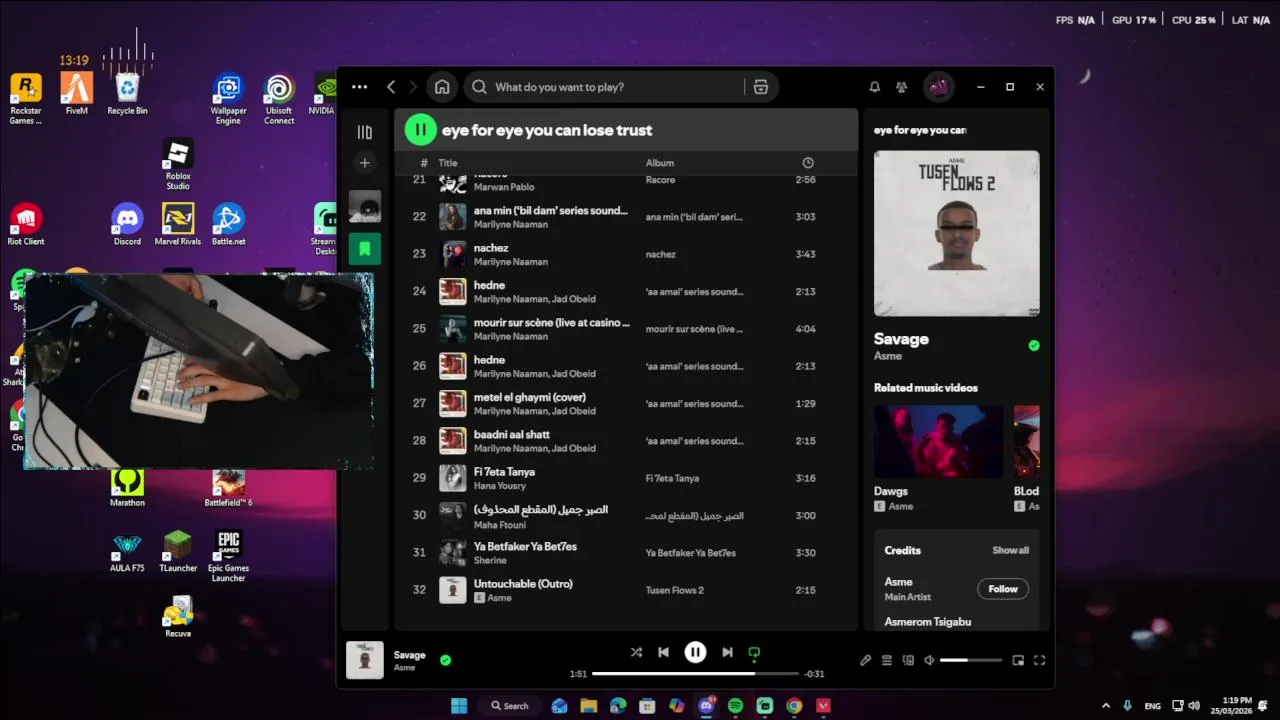Open artist Hana Yousry link
The height and width of the screenshot is (720, 1280).
(x=500, y=486)
